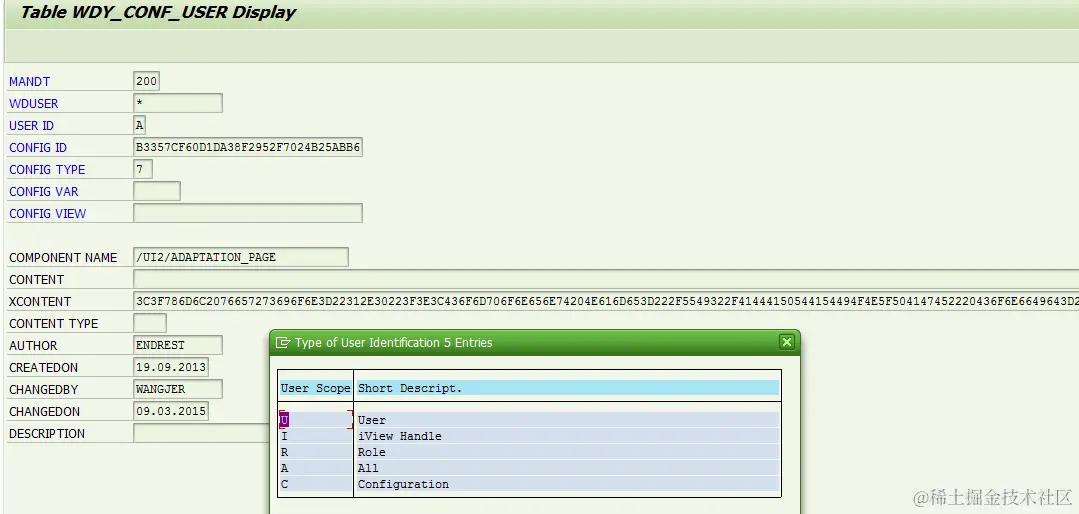The height and width of the screenshot is (514, 1079).
Task: Click the CONTENT label
Action: tap(36, 279)
